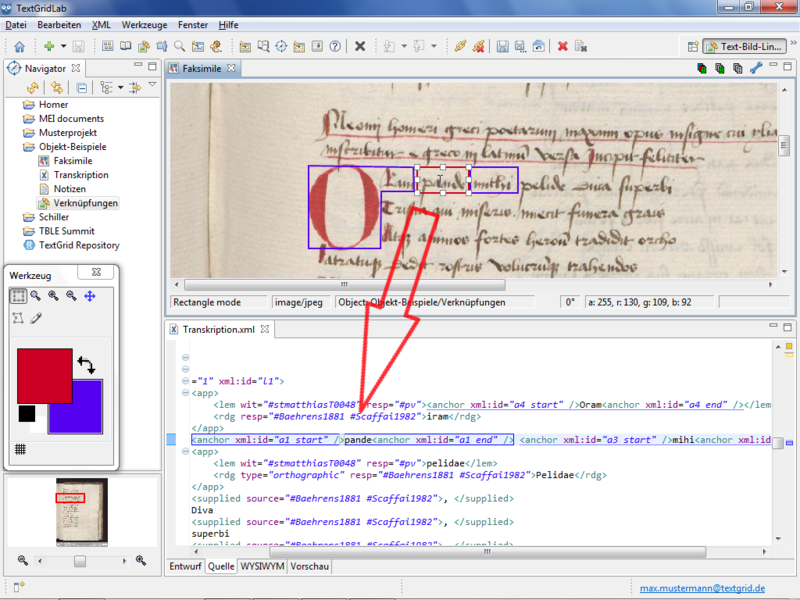Click the home icon in main toolbar
800x600 pixels.
click(18, 46)
